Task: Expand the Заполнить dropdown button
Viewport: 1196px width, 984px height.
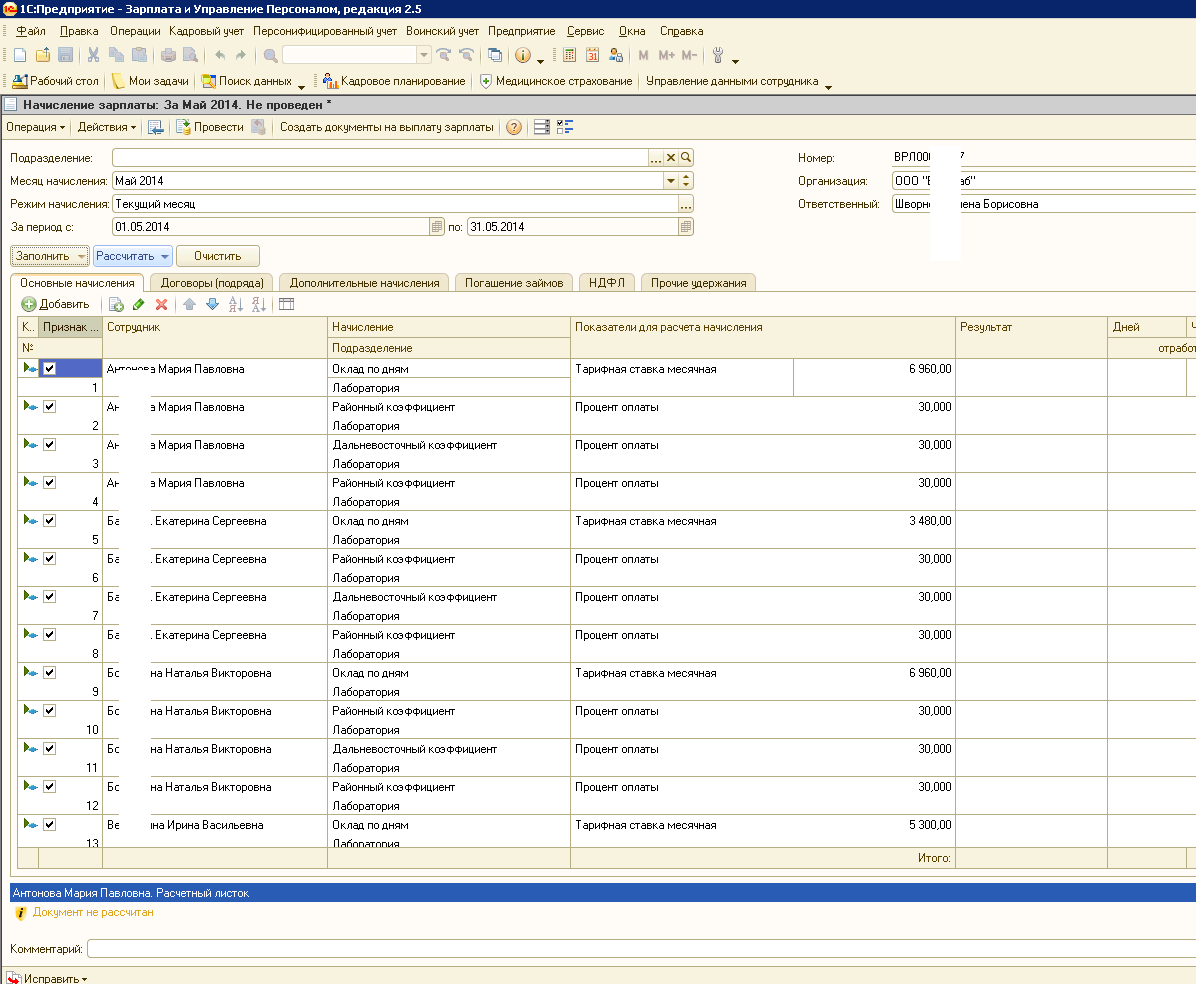Action: [81, 257]
